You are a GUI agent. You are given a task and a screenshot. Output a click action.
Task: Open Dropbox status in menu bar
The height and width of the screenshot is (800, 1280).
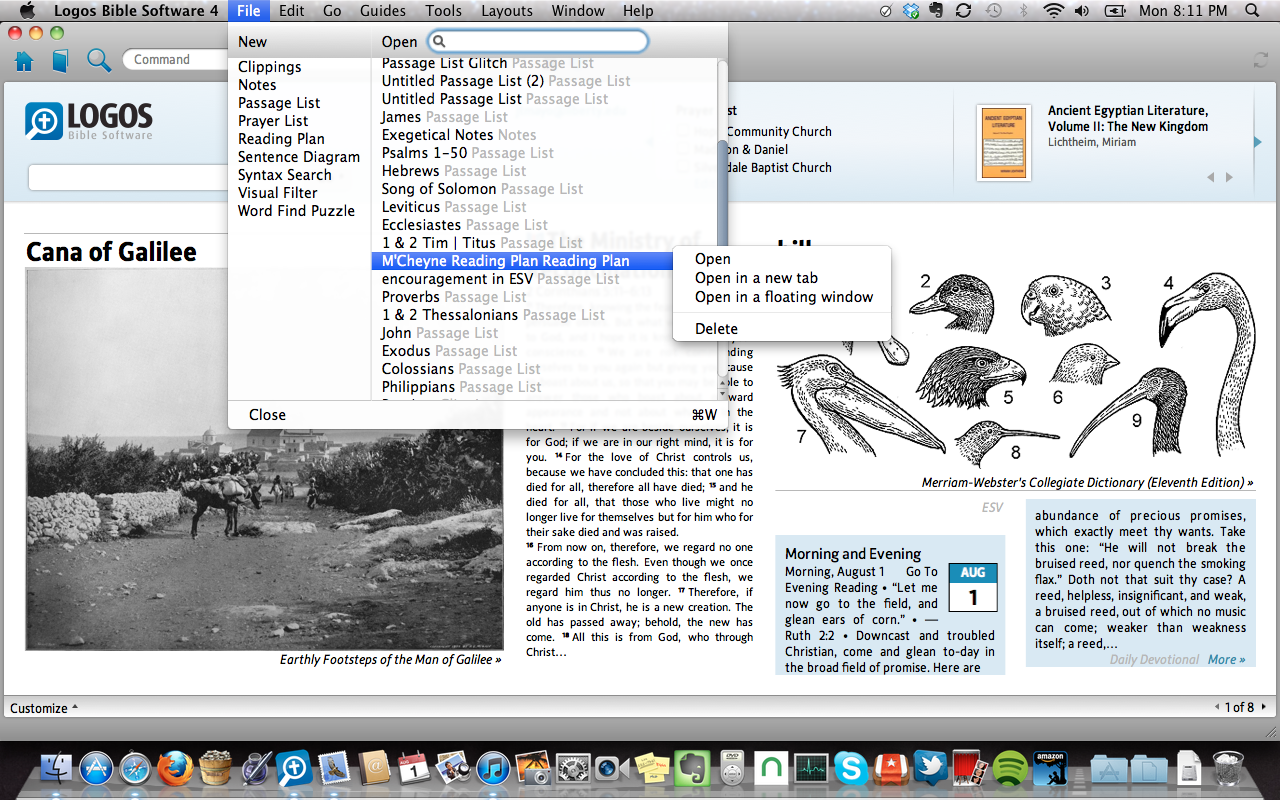pyautogui.click(x=911, y=11)
